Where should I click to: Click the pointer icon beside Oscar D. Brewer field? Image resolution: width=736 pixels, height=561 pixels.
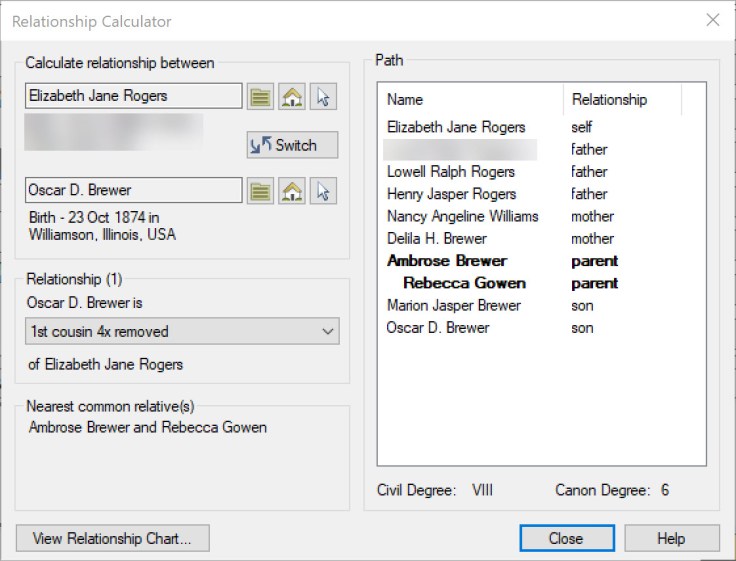[x=323, y=190]
